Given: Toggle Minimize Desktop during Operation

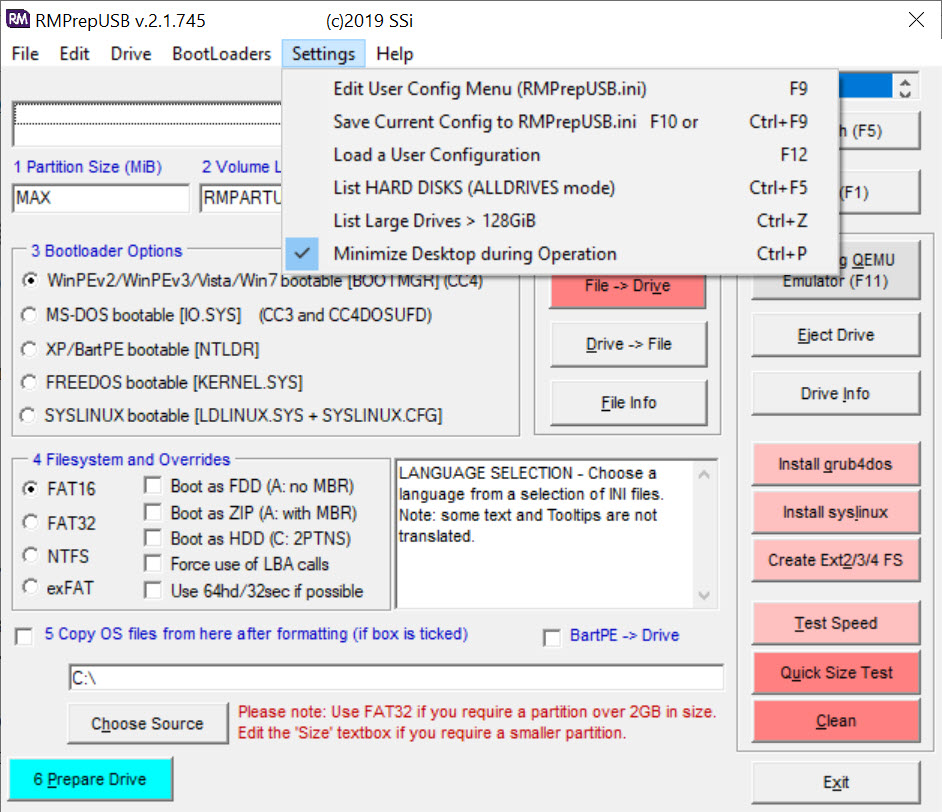Looking at the screenshot, I should (560, 254).
